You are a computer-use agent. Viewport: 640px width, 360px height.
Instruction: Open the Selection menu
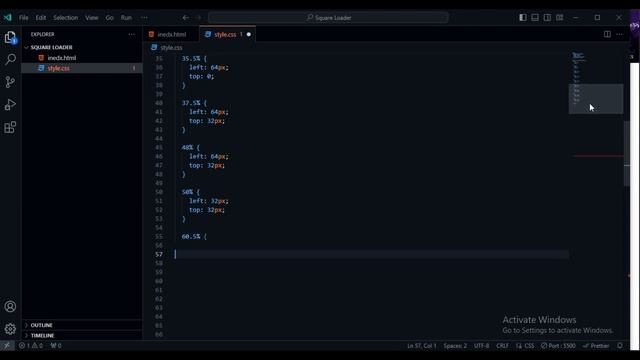[x=65, y=18]
